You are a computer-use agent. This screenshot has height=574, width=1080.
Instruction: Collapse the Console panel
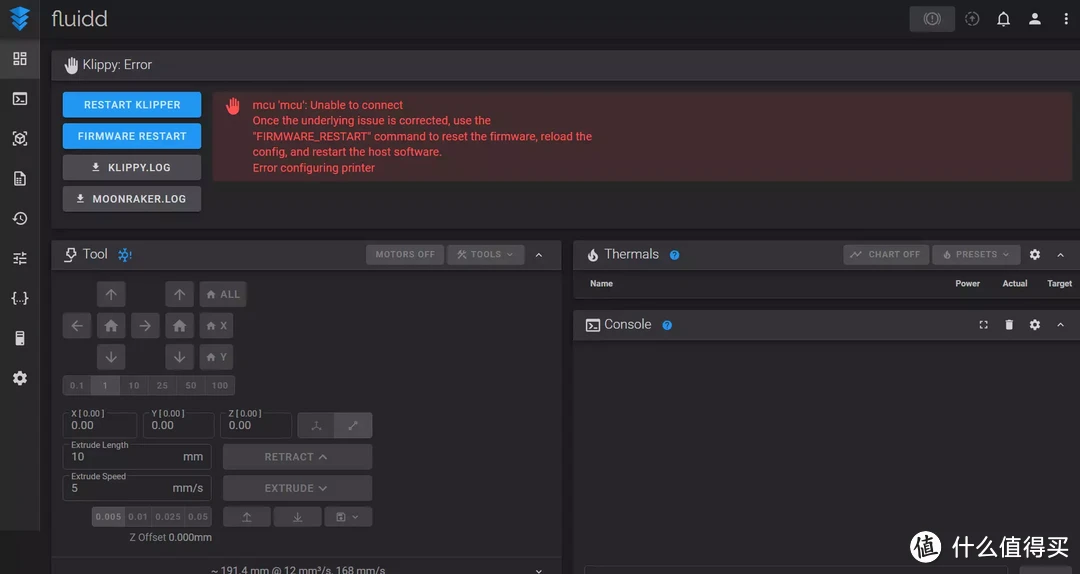click(1061, 325)
